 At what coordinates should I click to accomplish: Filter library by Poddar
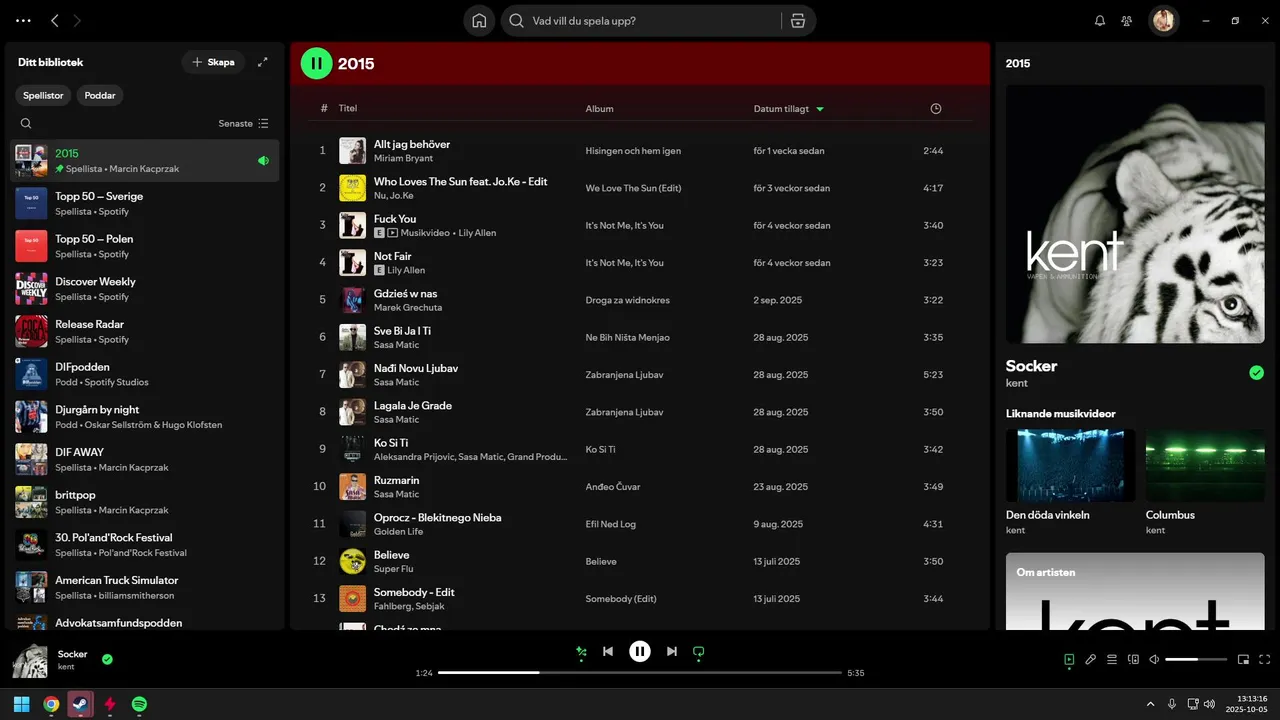click(x=100, y=95)
